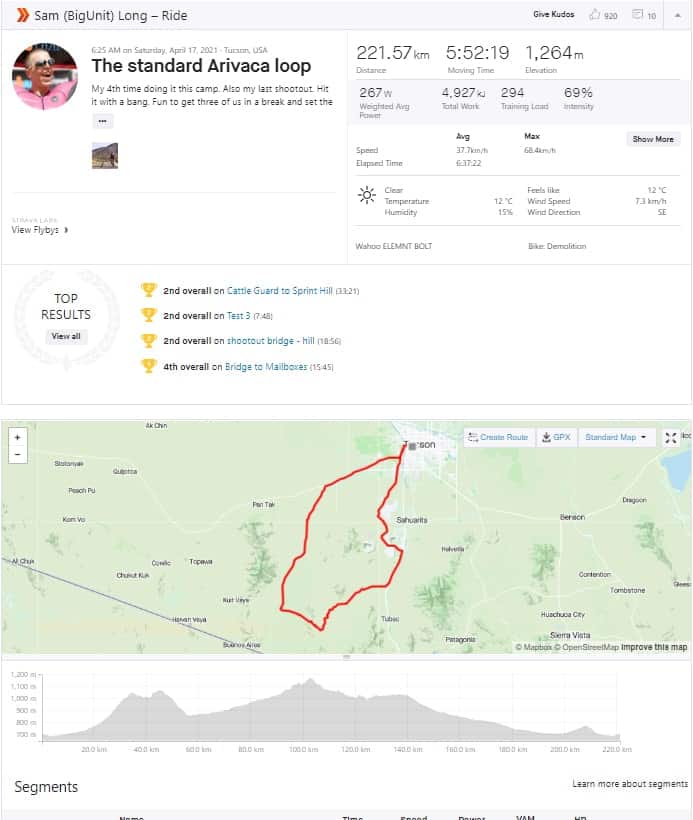693x820 pixels.
Task: Click Learn more about segments
Action: click(x=630, y=783)
